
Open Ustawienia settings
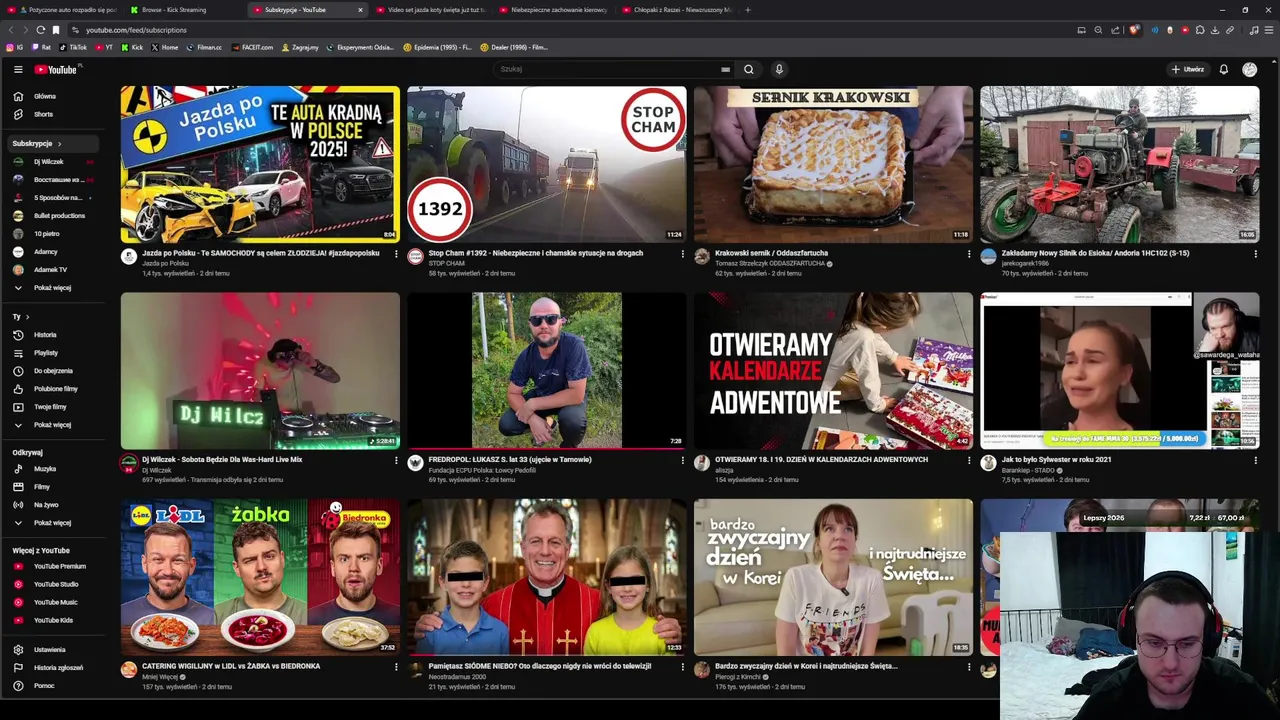tap(52, 650)
